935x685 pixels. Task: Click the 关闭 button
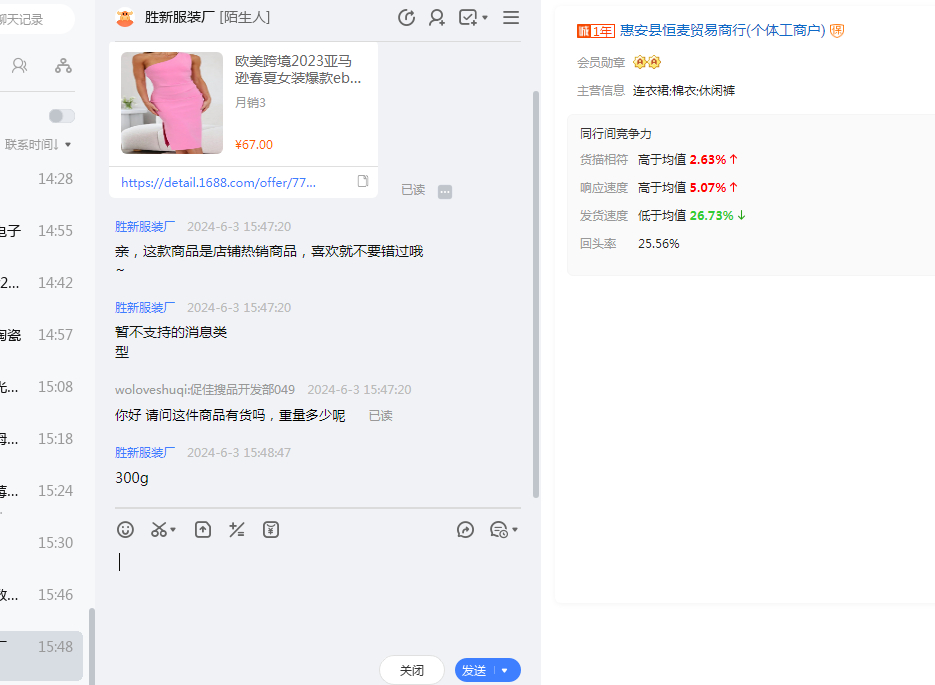tap(412, 670)
